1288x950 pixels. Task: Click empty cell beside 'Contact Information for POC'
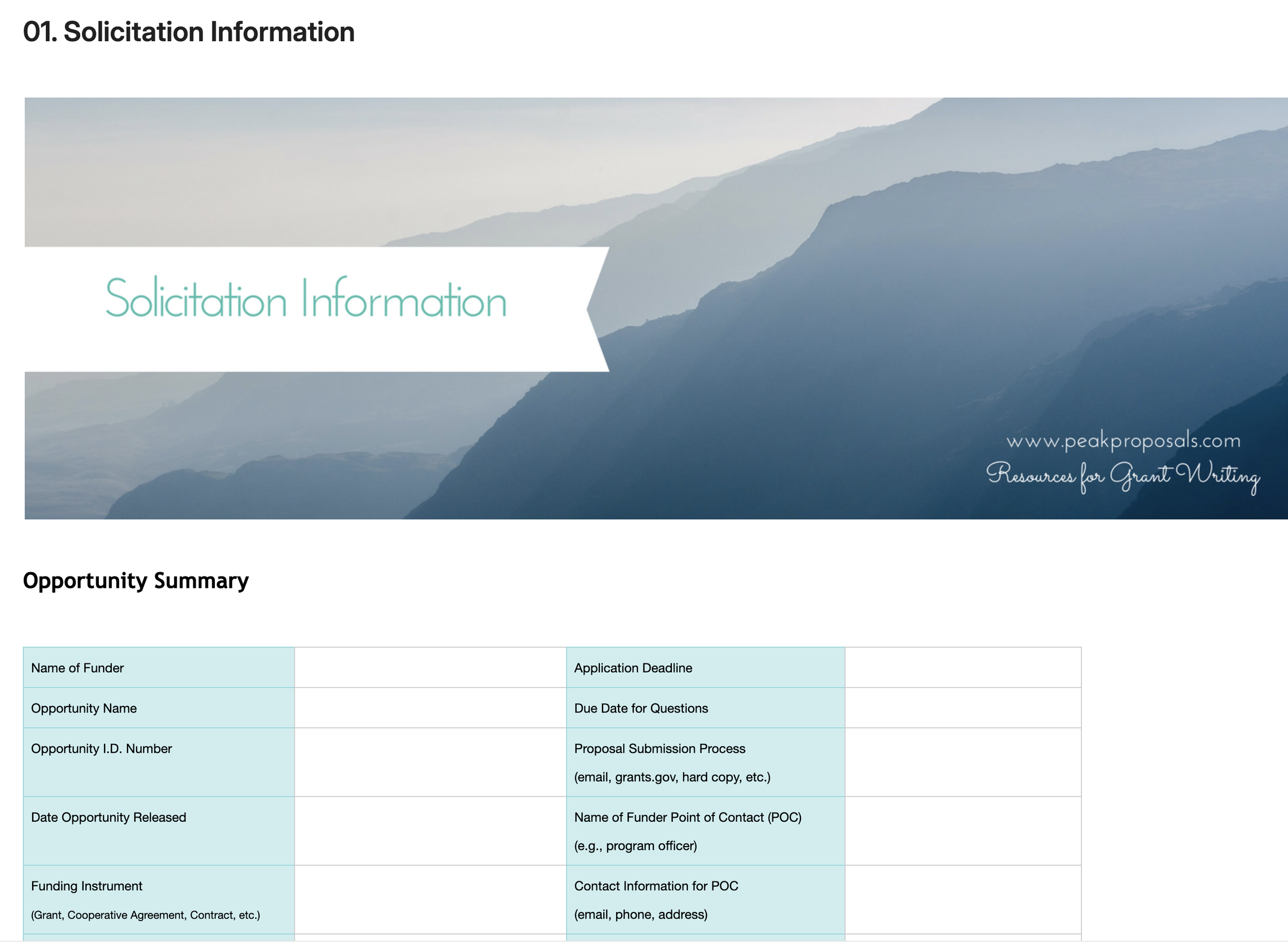962,900
